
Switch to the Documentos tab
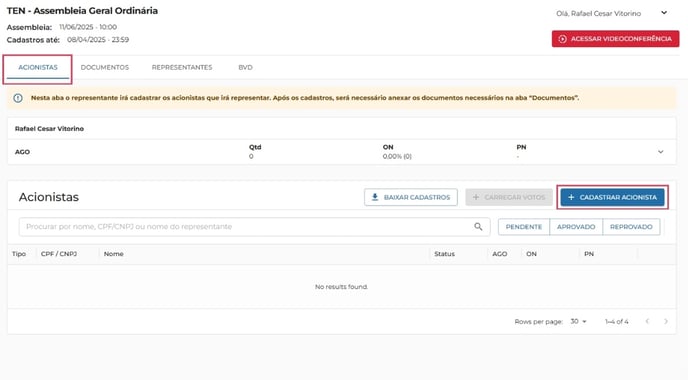click(105, 68)
